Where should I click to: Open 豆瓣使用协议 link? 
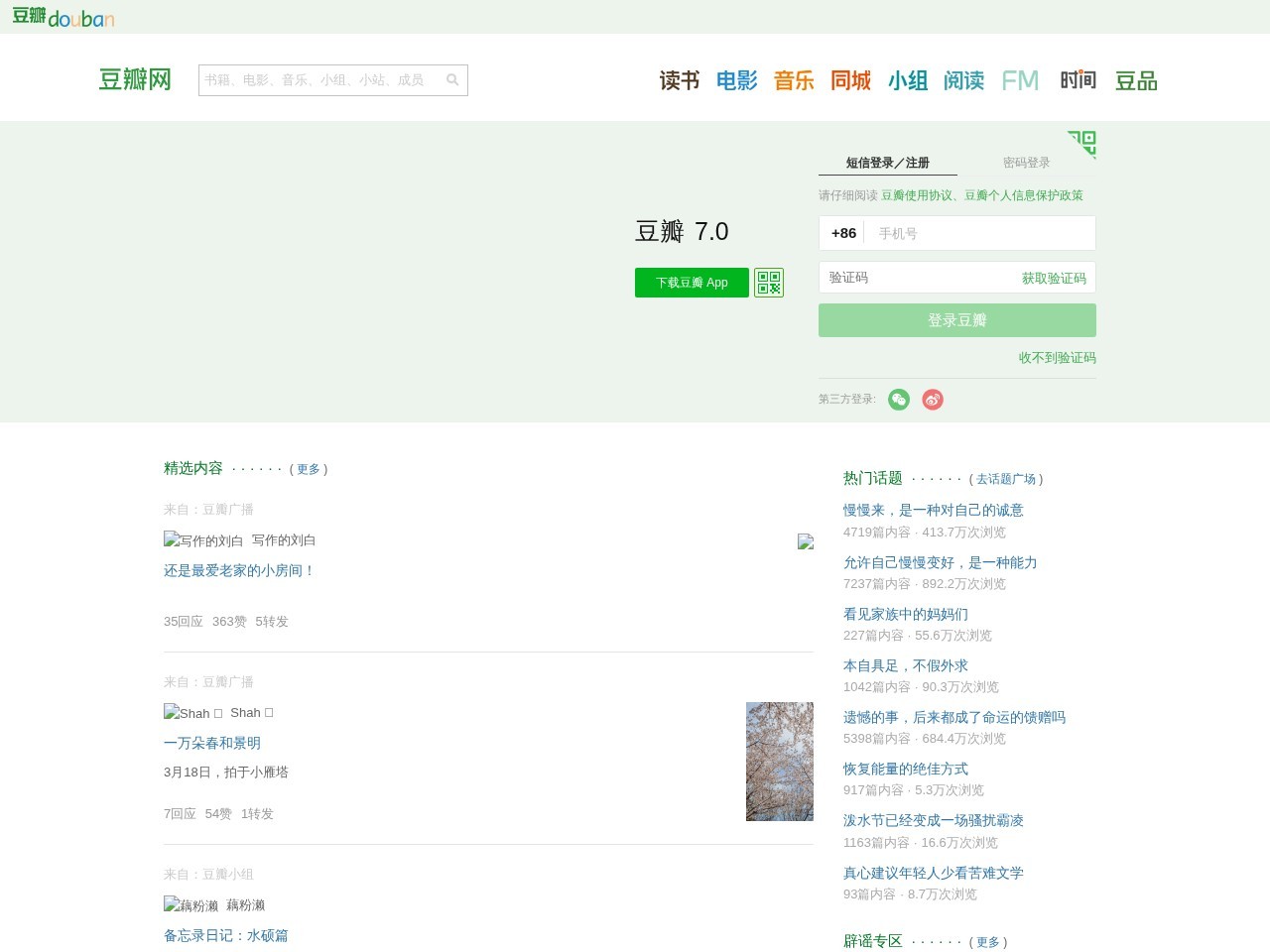pos(917,195)
